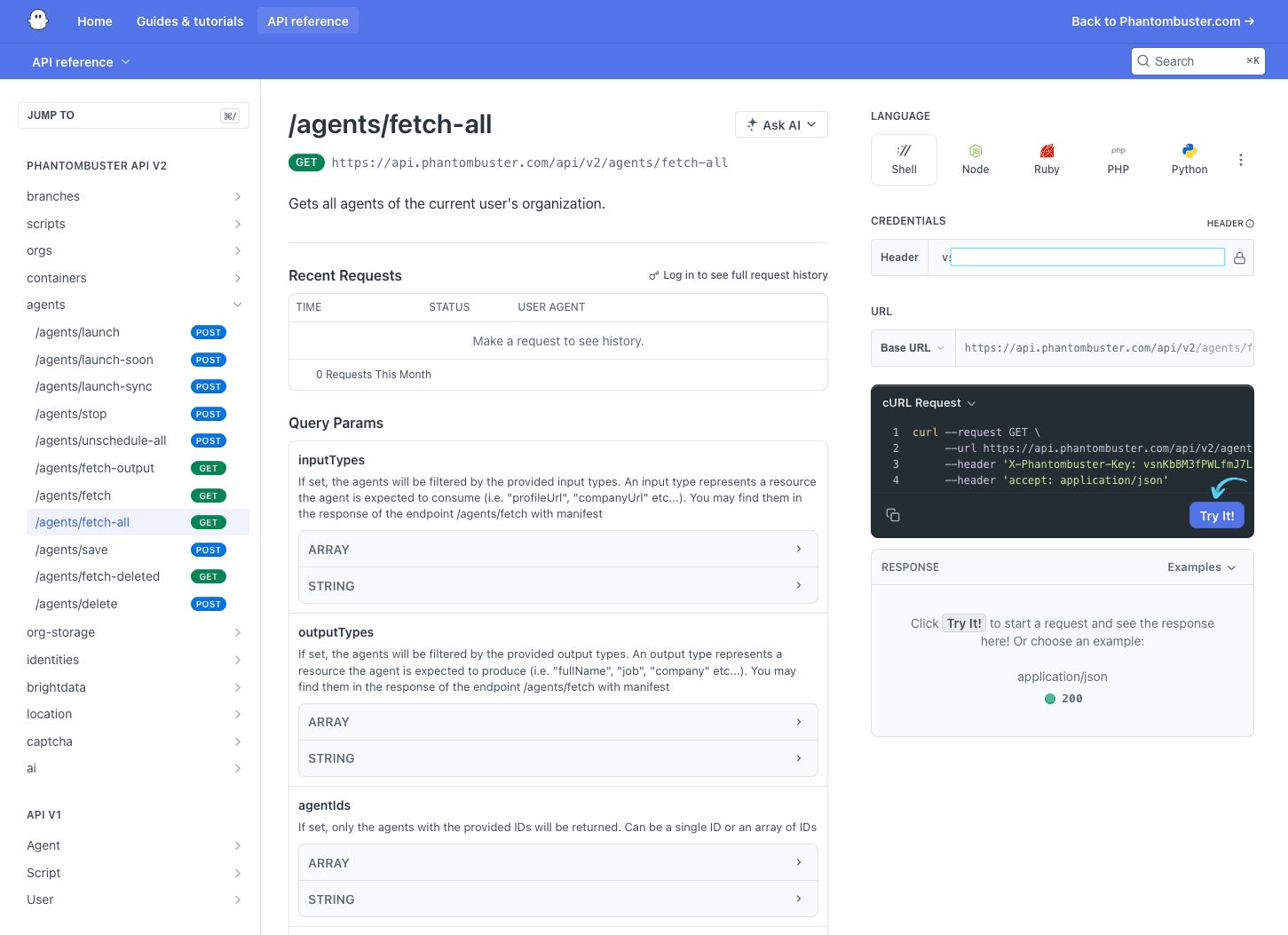
Task: Click the Phantombuster ghost logo
Action: coord(38,20)
